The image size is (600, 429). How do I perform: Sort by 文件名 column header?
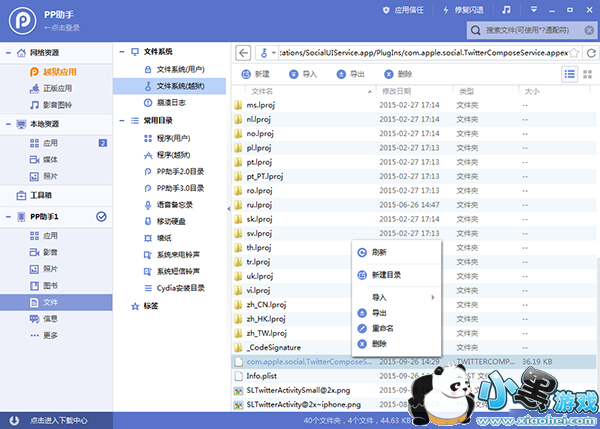coord(262,91)
